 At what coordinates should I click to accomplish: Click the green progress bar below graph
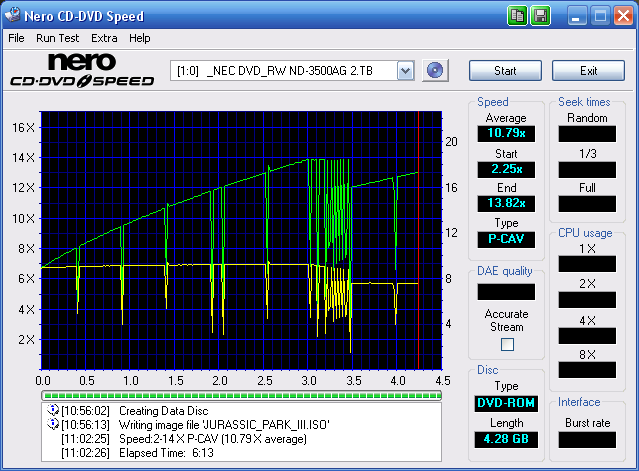point(241,395)
